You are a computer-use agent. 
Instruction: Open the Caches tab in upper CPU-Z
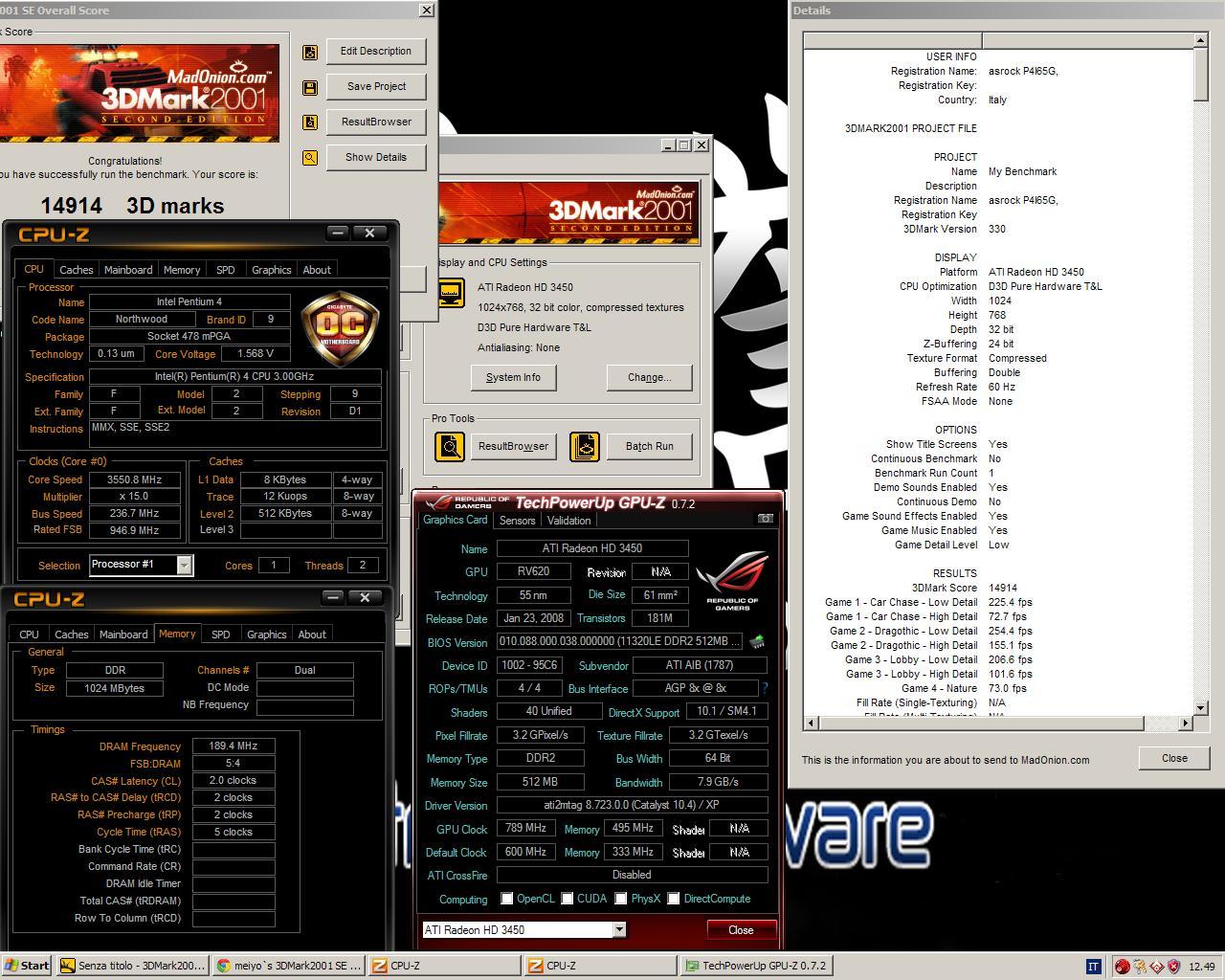(77, 270)
